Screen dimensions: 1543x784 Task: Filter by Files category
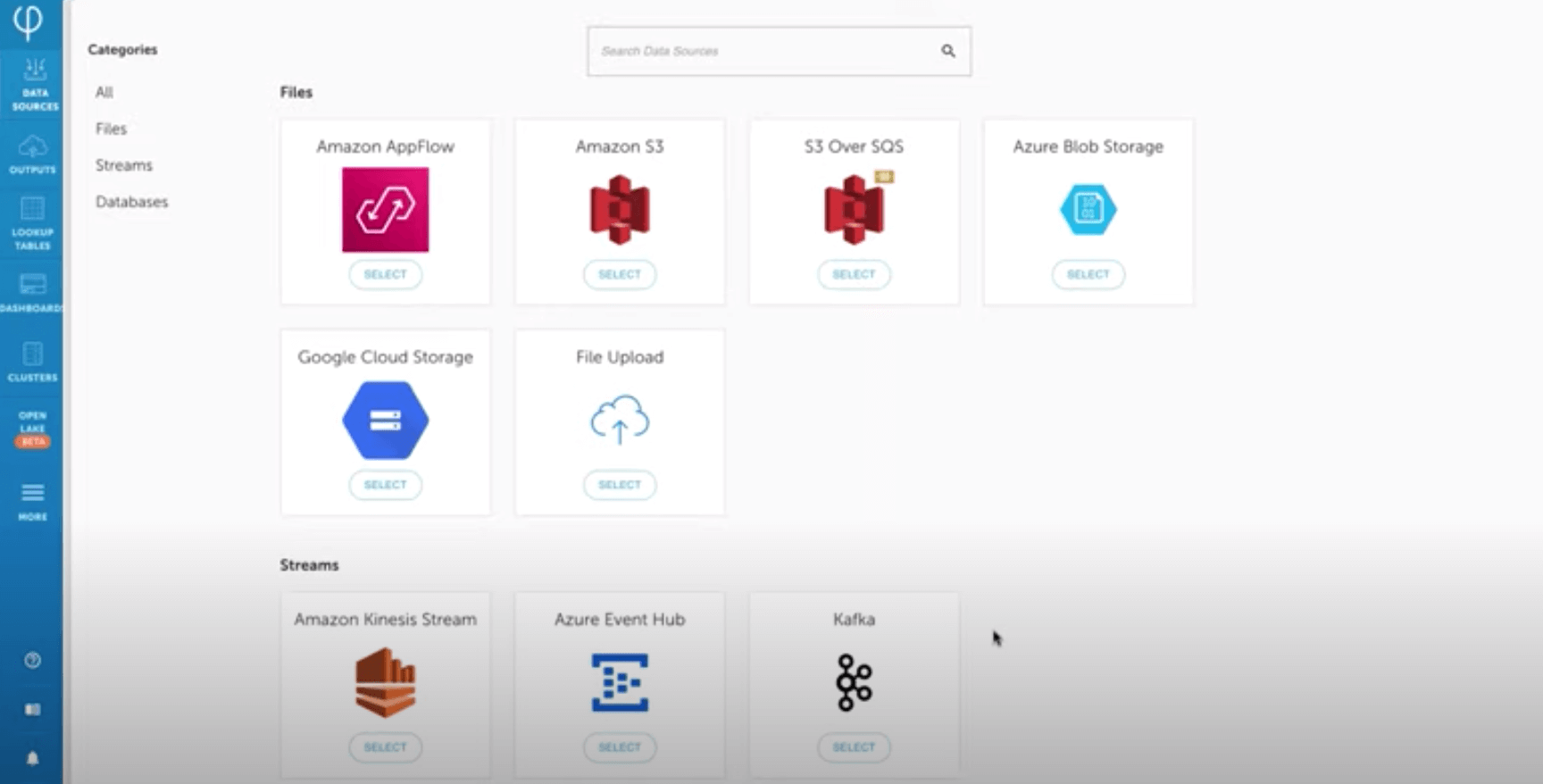click(x=112, y=129)
